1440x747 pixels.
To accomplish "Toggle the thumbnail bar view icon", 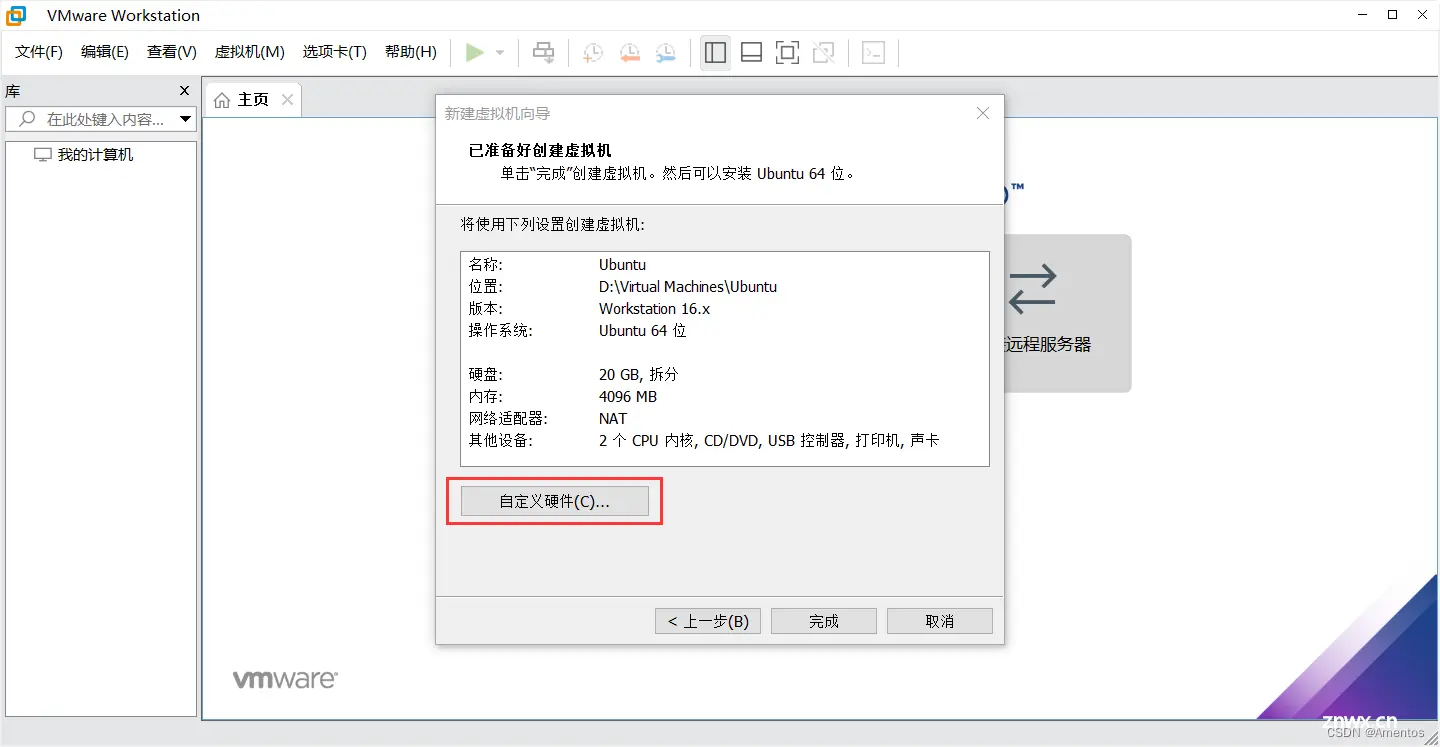I will pyautogui.click(x=752, y=52).
